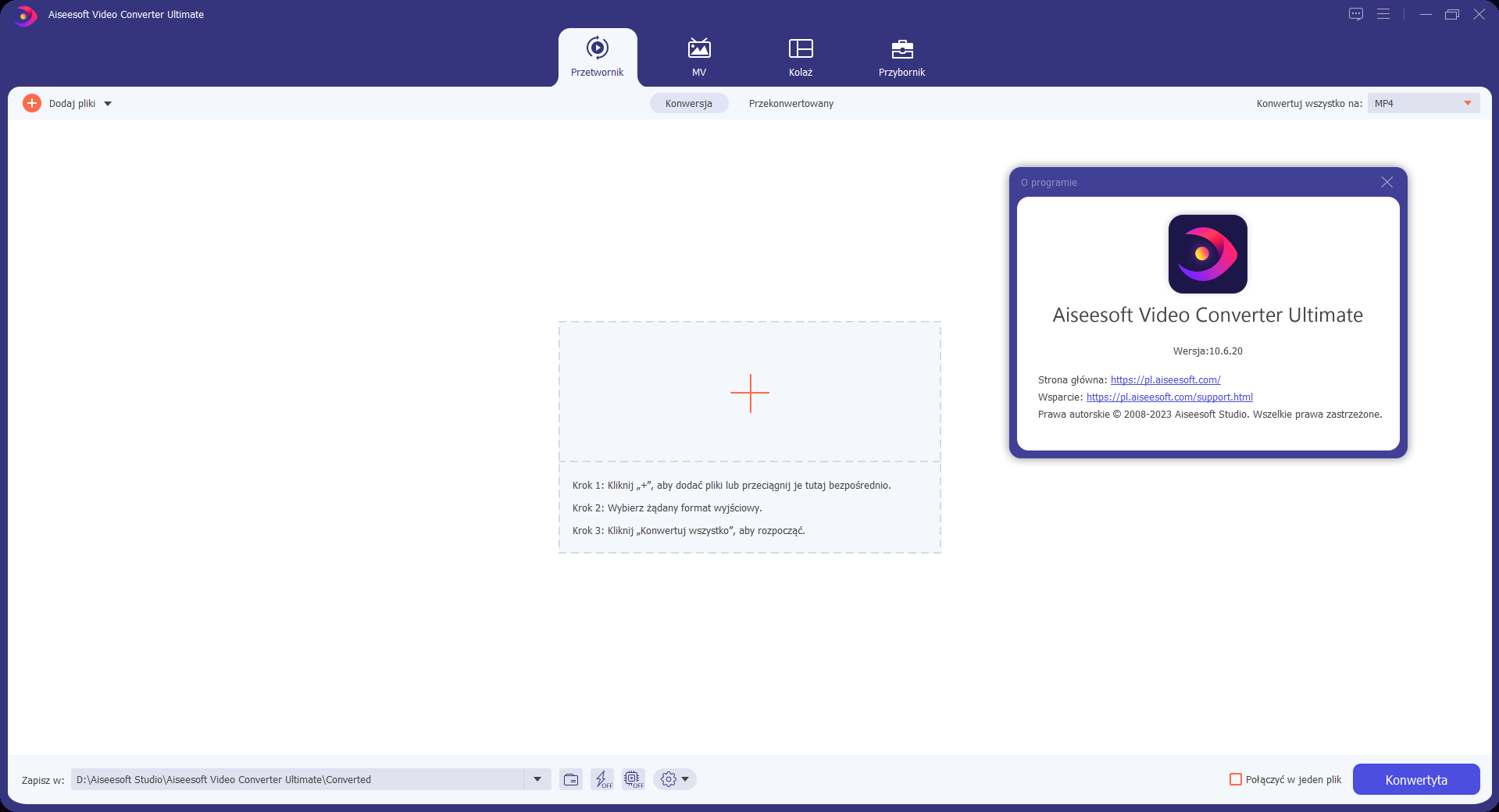Viewport: 1499px width, 812px height.
Task: Click the feedback chat bubble icon
Action: [1356, 14]
